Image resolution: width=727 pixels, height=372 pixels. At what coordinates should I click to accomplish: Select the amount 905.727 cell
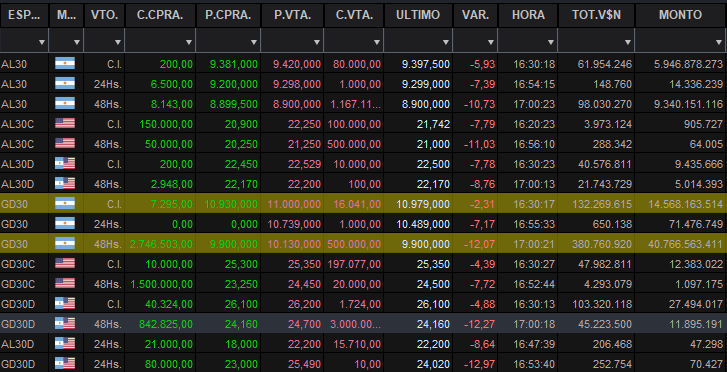click(x=681, y=123)
